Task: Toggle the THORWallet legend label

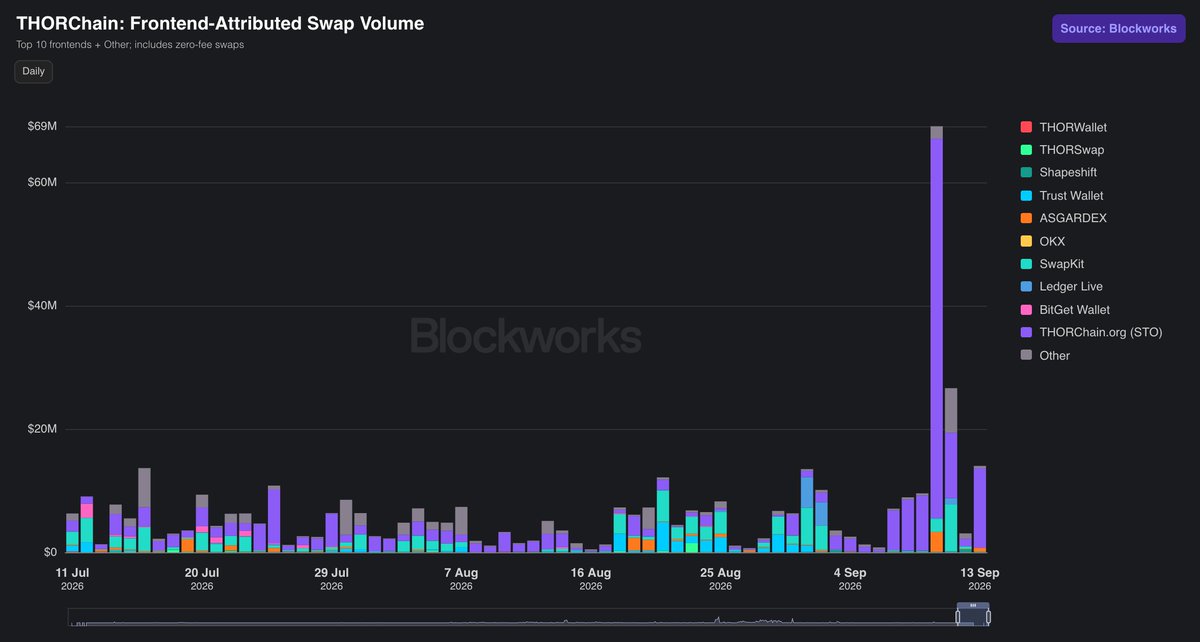Action: click(1073, 127)
